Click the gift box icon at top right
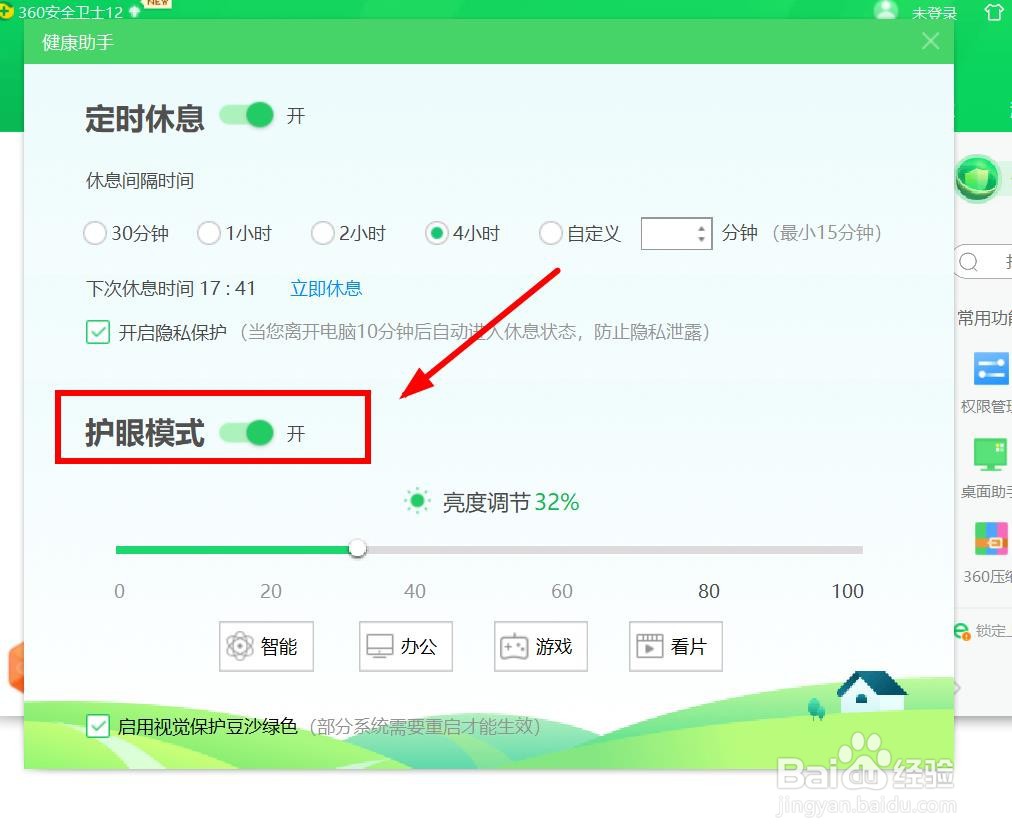The height and width of the screenshot is (840, 1012). tap(991, 13)
